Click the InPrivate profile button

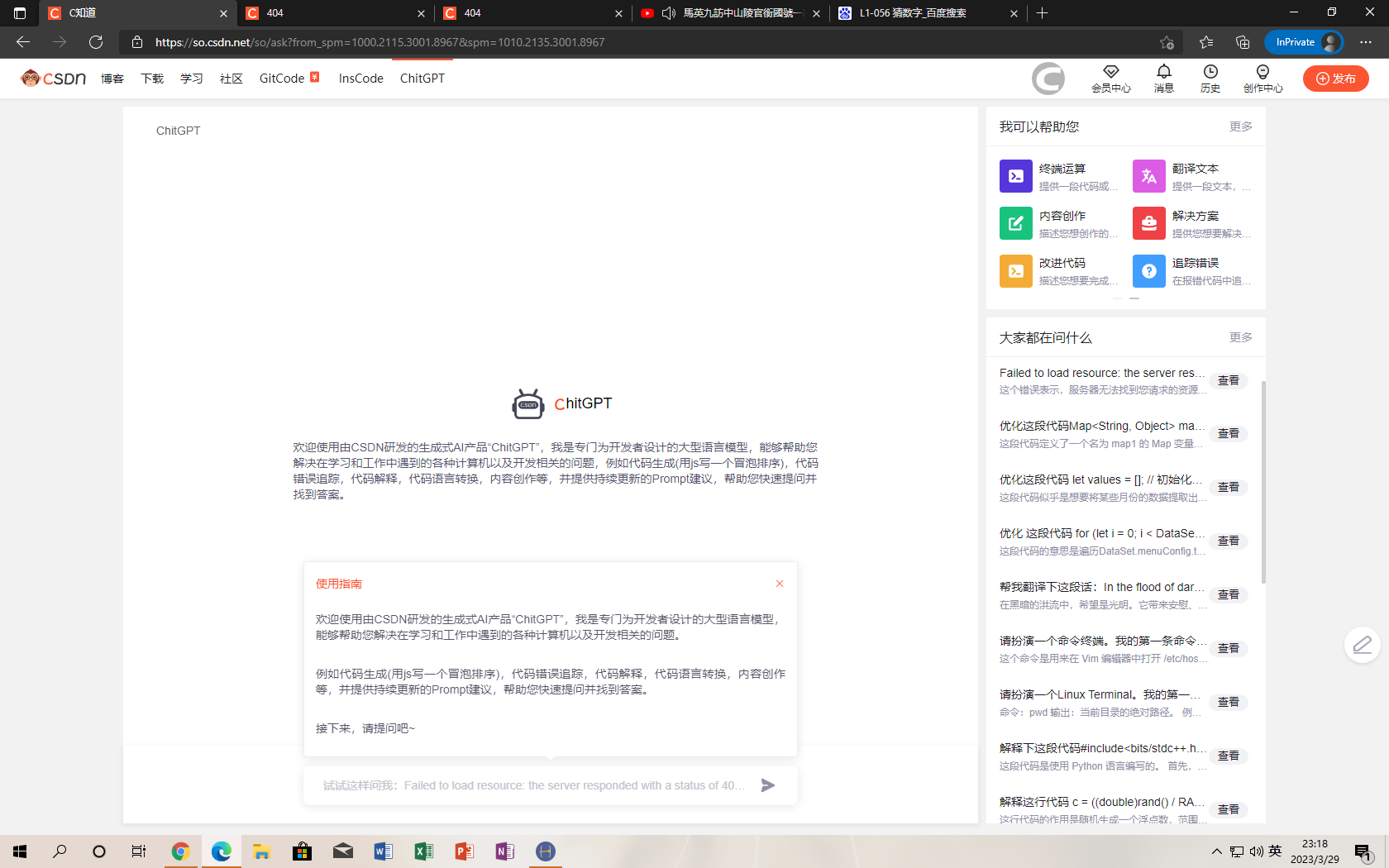click(1304, 42)
